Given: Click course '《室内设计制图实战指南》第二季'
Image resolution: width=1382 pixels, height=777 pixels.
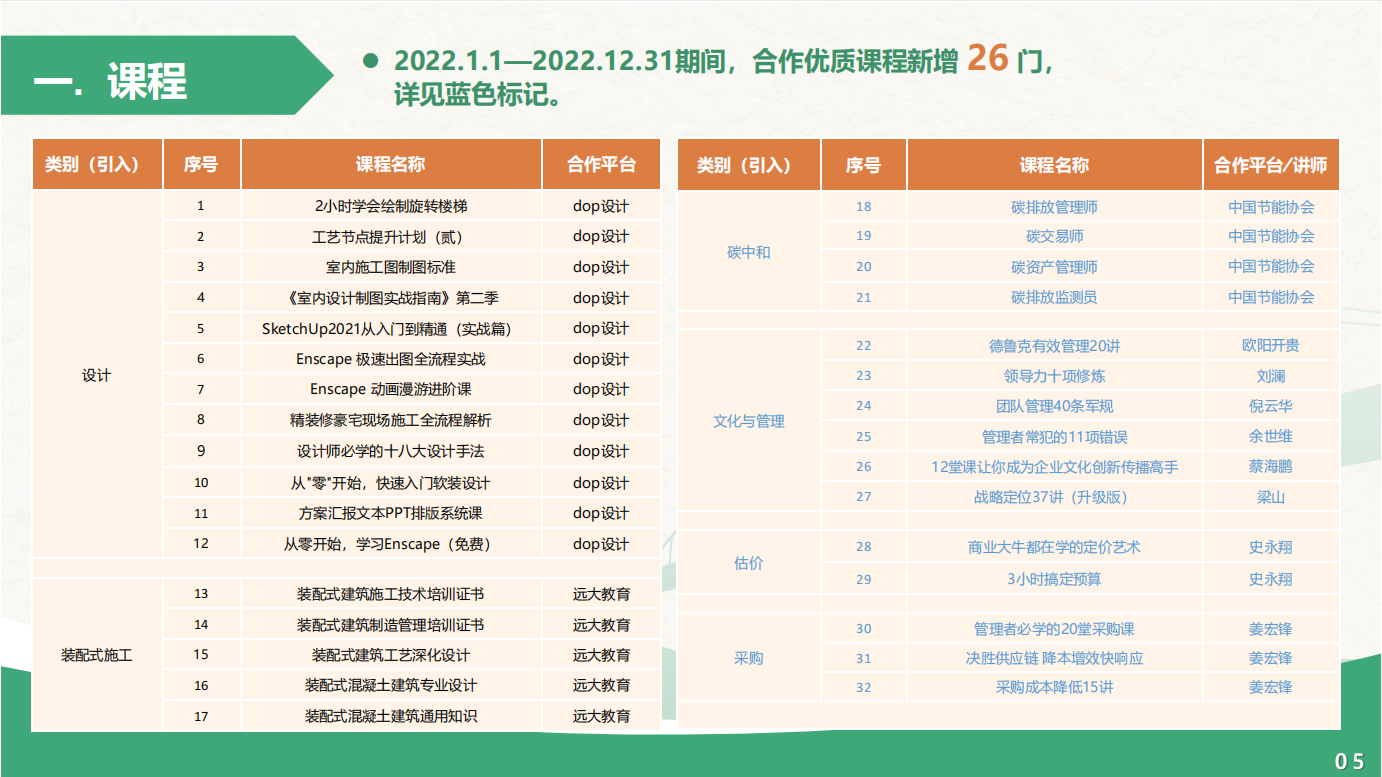Looking at the screenshot, I should click(391, 298).
